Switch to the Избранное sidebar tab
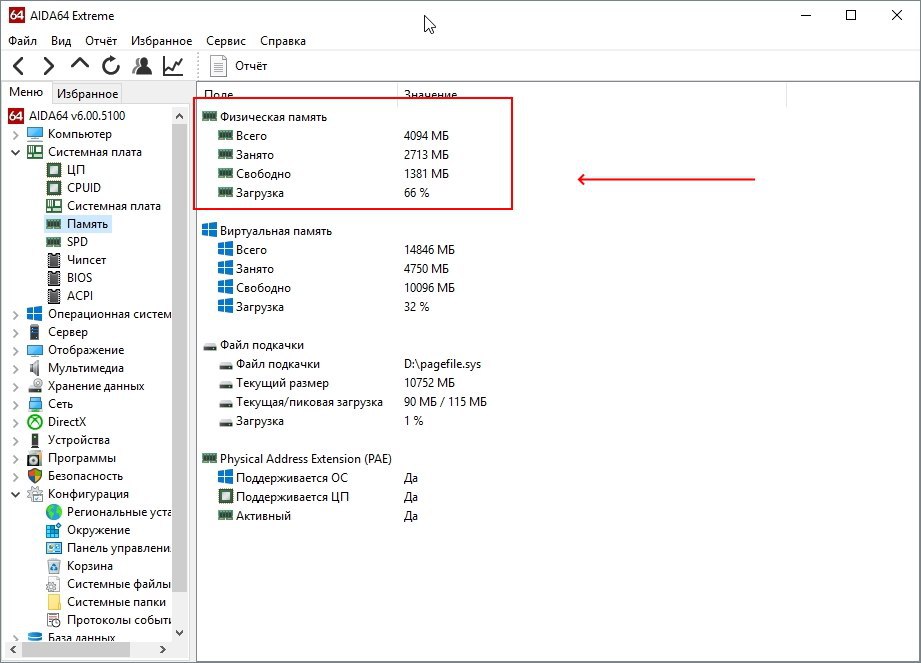 click(88, 93)
